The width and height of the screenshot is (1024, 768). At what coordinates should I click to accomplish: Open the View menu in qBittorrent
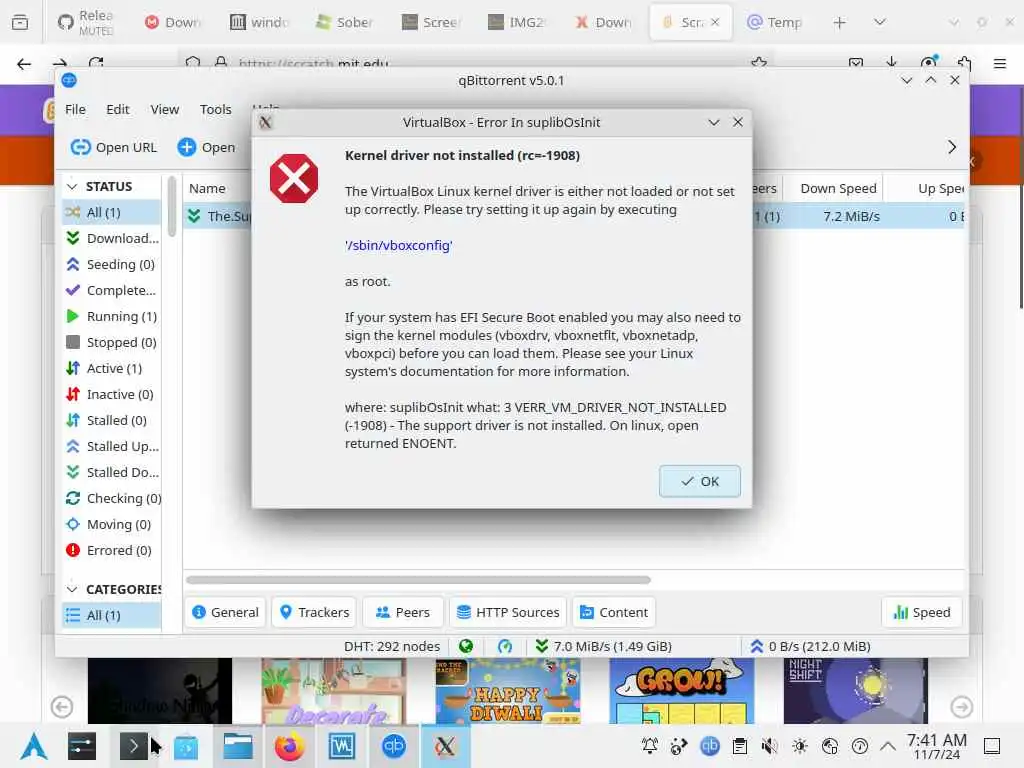tap(165, 109)
